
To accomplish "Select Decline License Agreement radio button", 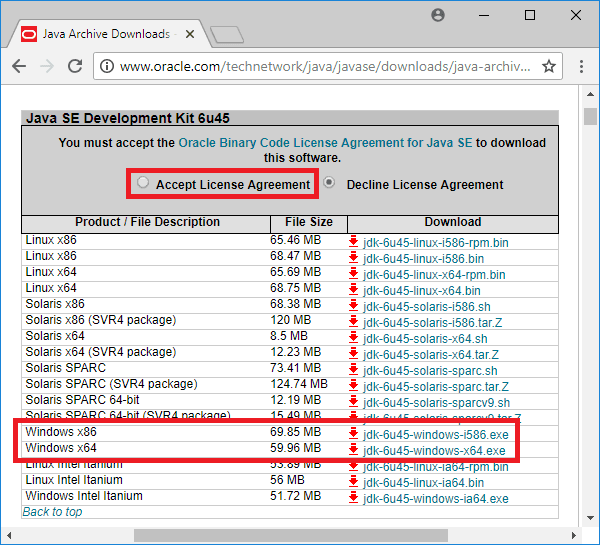I will 329,183.
